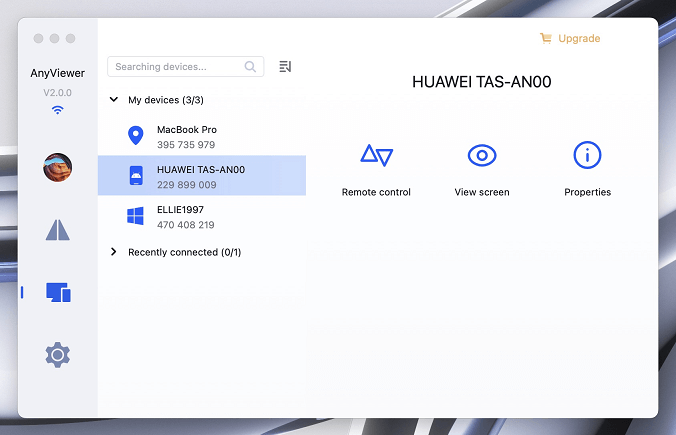Expand the Recently connected (0/1) group

(x=113, y=251)
